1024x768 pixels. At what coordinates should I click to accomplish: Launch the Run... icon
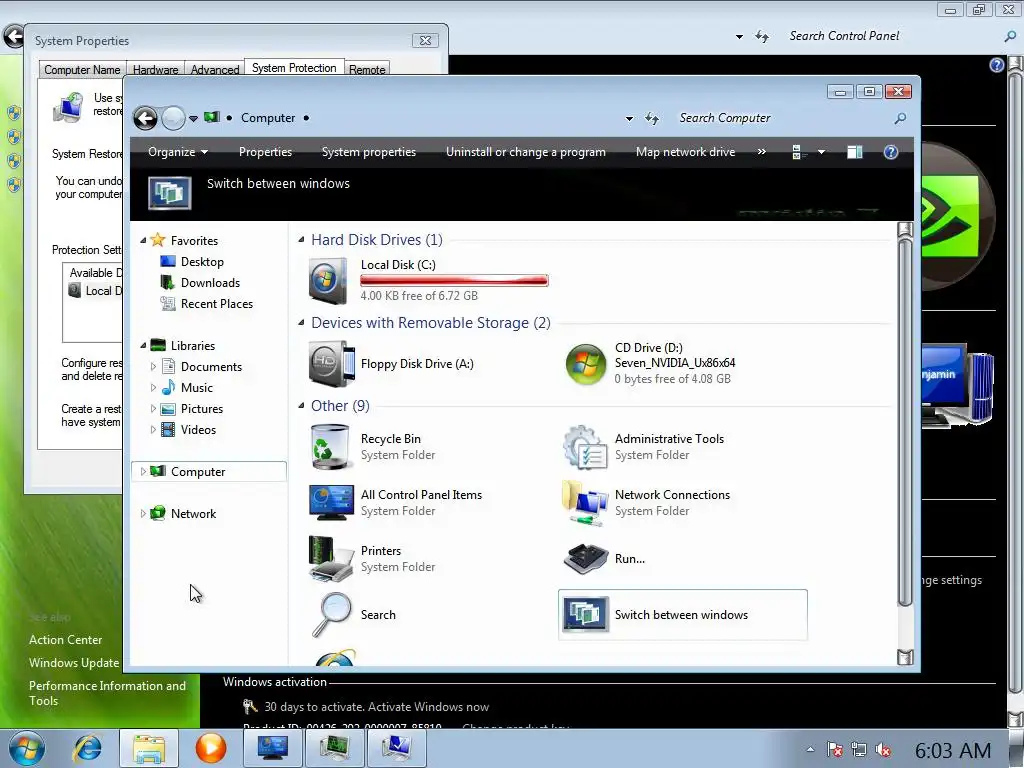coord(586,559)
